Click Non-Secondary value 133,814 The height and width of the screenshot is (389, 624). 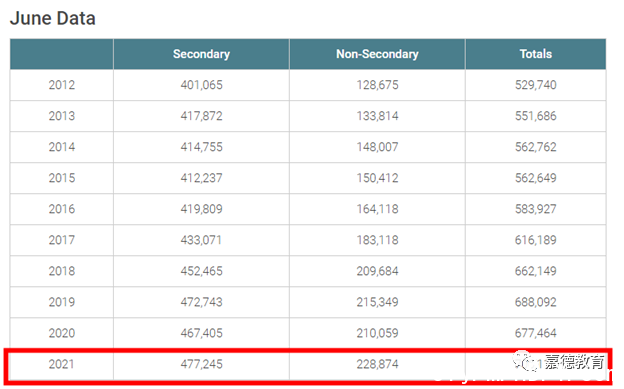377,116
